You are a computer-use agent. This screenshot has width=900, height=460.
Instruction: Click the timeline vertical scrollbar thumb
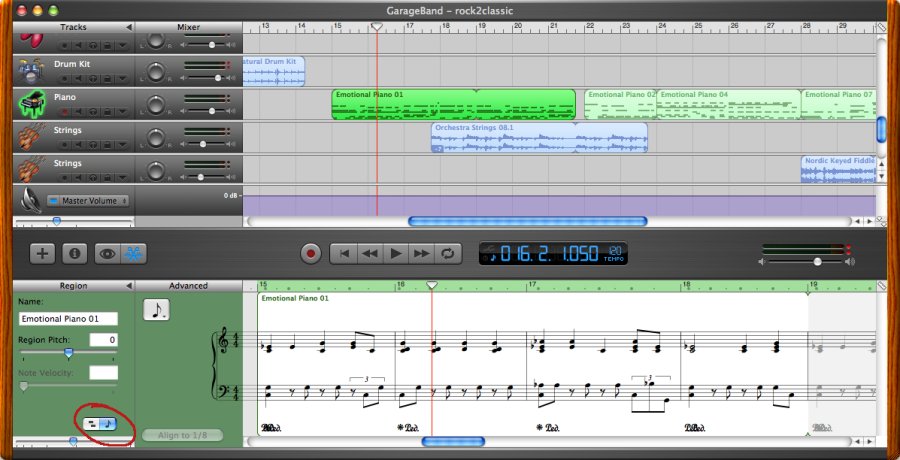pos(882,129)
